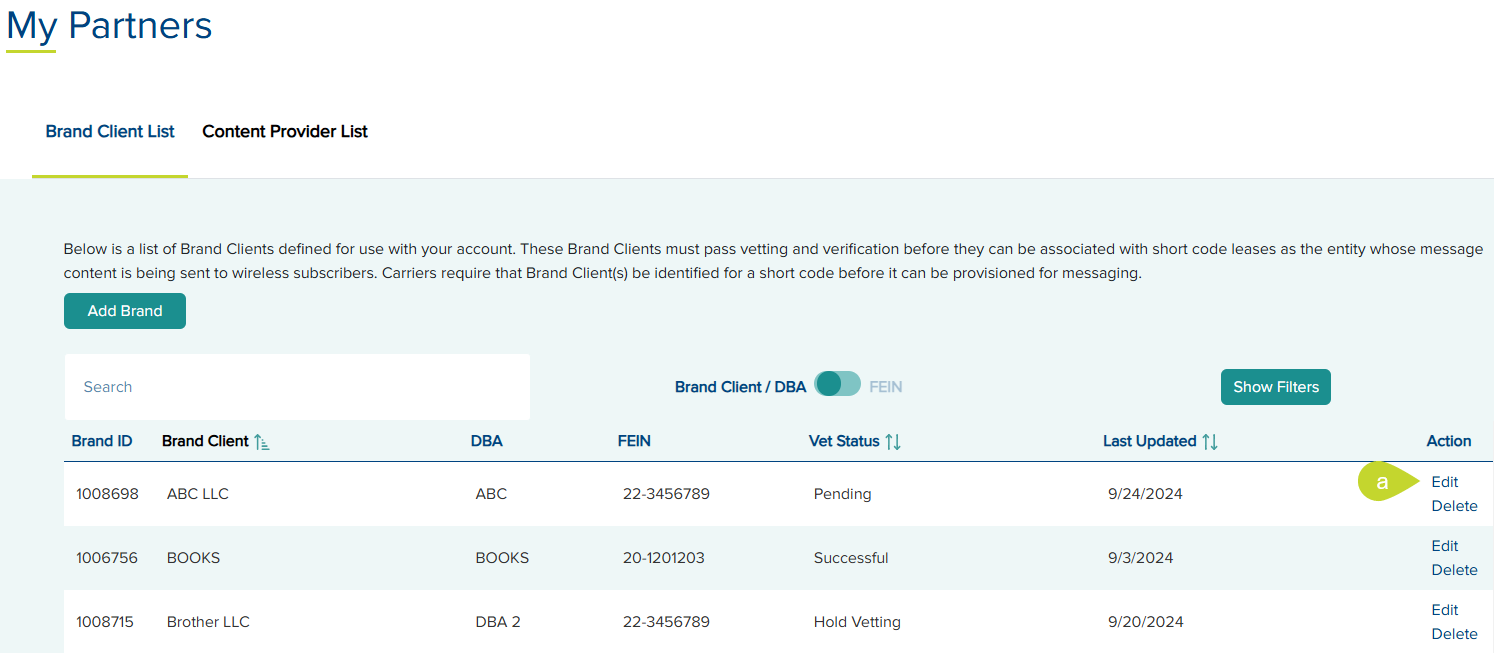Delete the Brother LLC brand

click(1454, 634)
